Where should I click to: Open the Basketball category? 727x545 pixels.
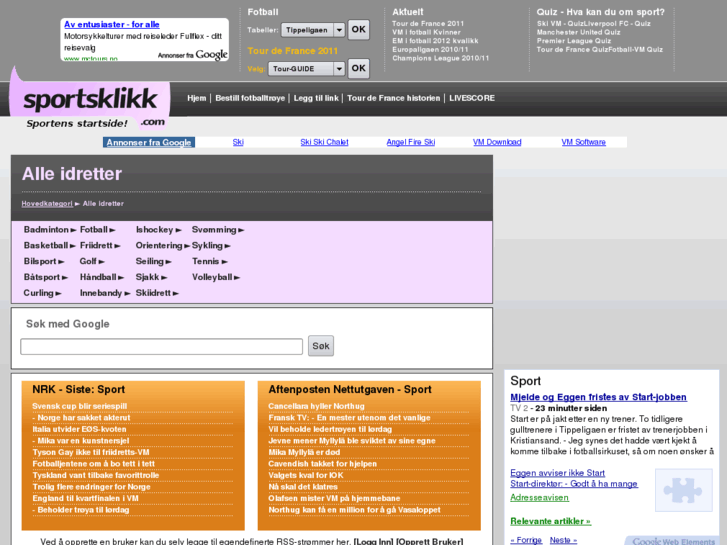click(x=49, y=245)
